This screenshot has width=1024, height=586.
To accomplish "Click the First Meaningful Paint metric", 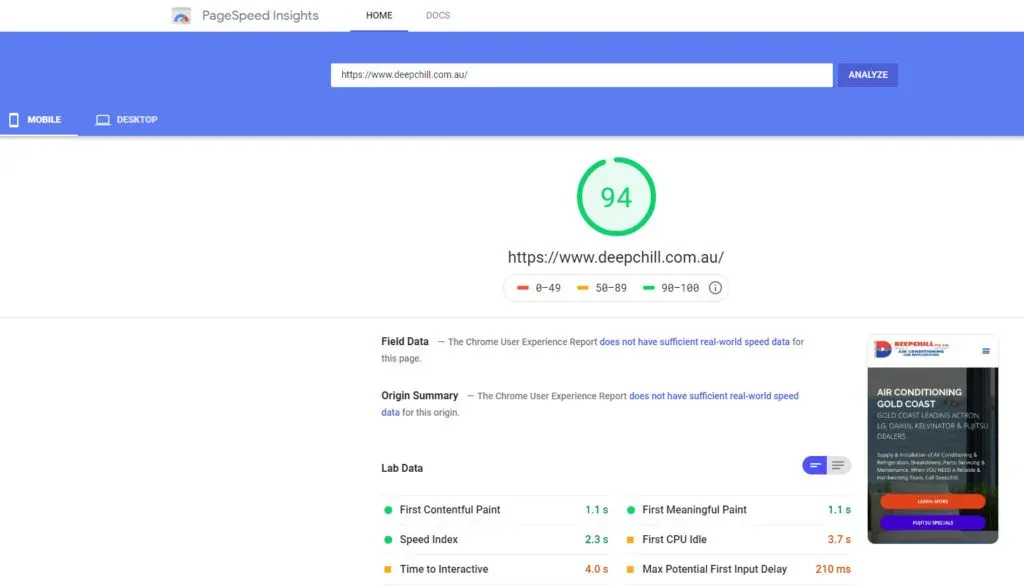I will click(738, 510).
